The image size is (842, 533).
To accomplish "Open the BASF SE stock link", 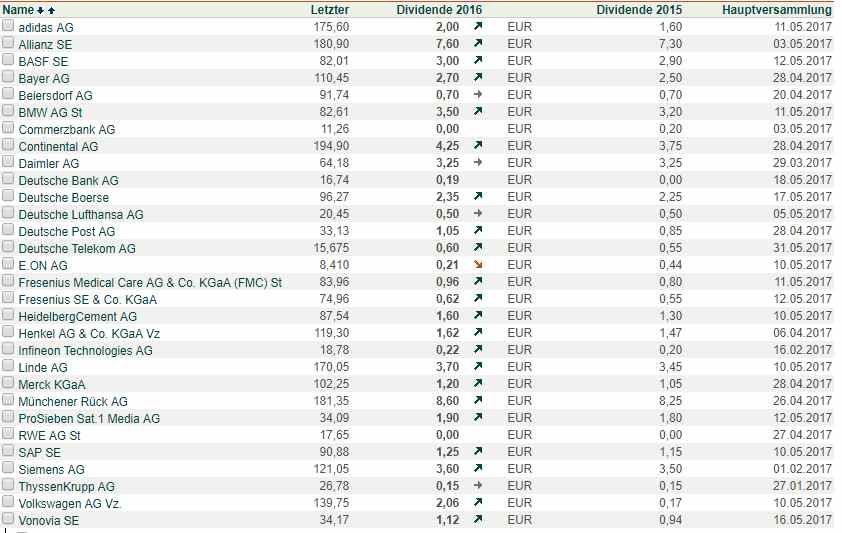I will coord(43,62).
